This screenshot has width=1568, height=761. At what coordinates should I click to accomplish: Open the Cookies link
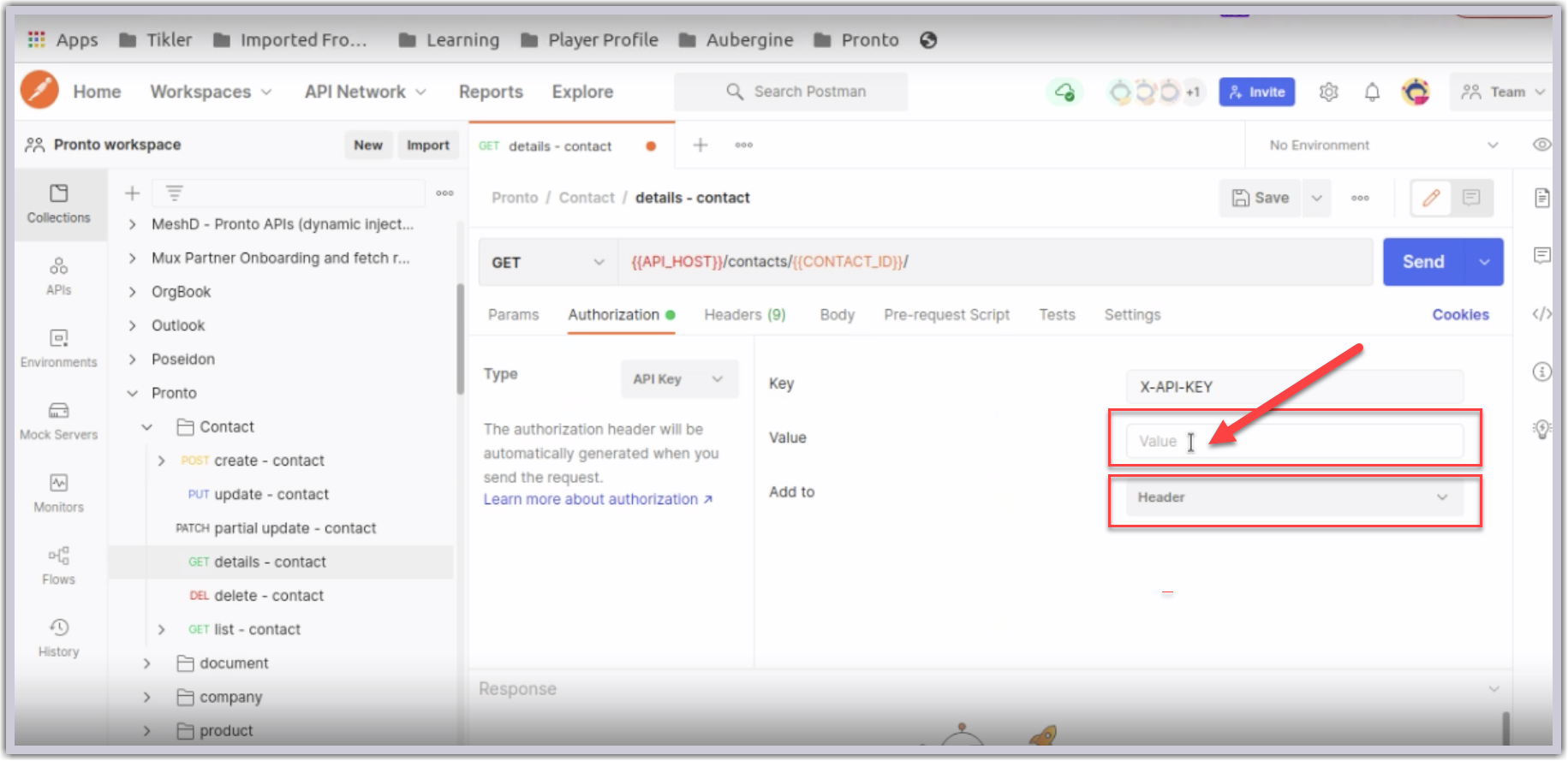coord(1460,315)
